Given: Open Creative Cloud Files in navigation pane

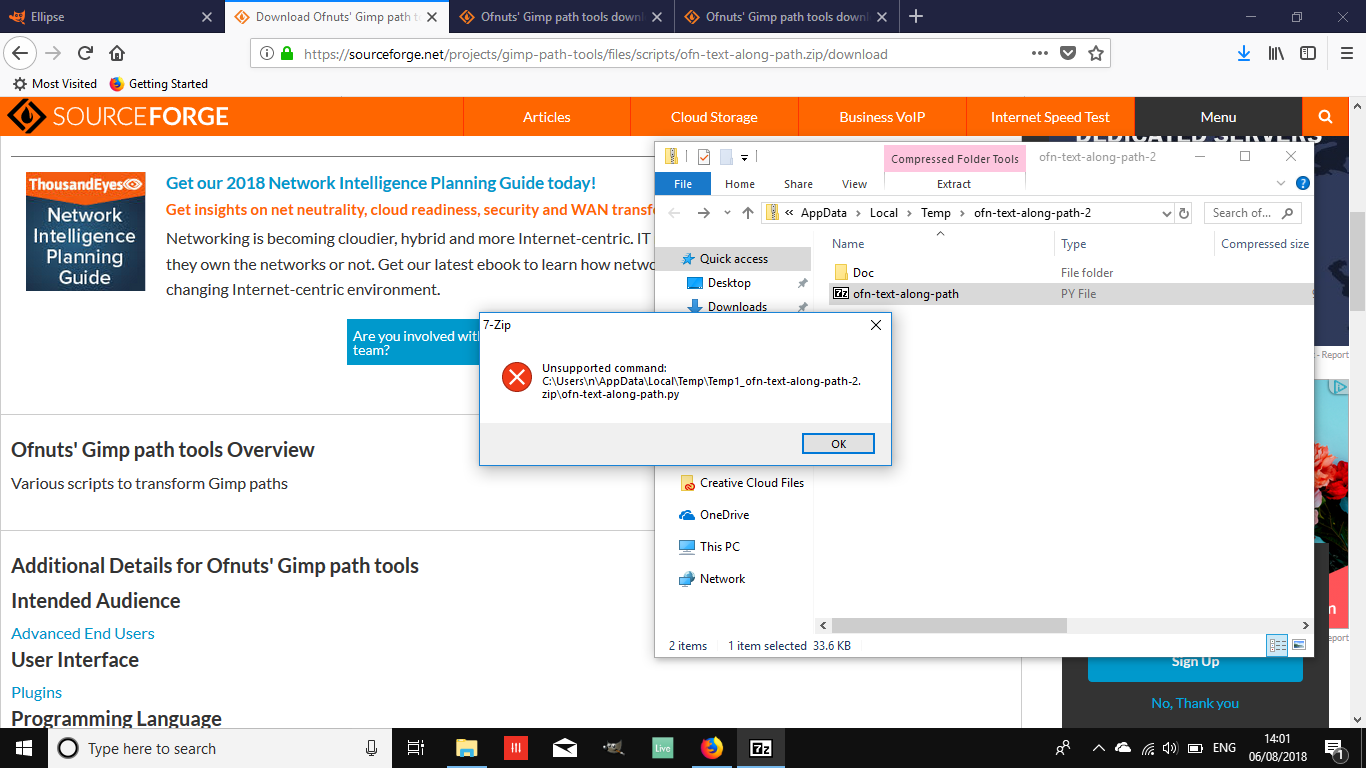Looking at the screenshot, I should tap(751, 483).
